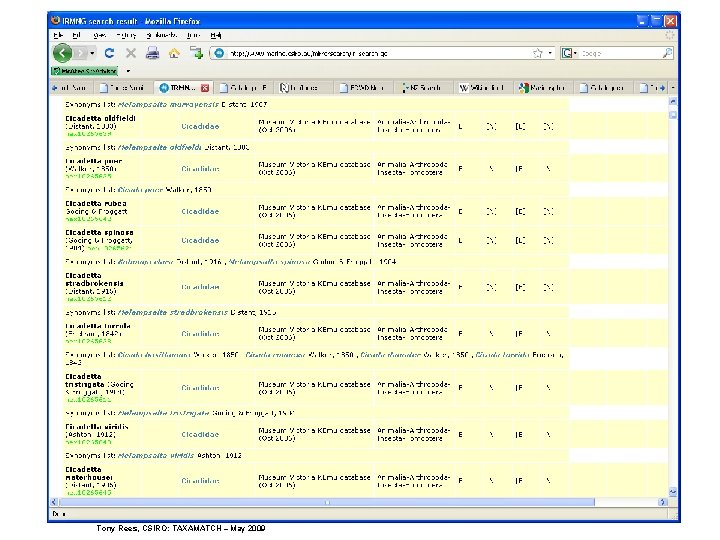Open the History menu

(x=126, y=35)
